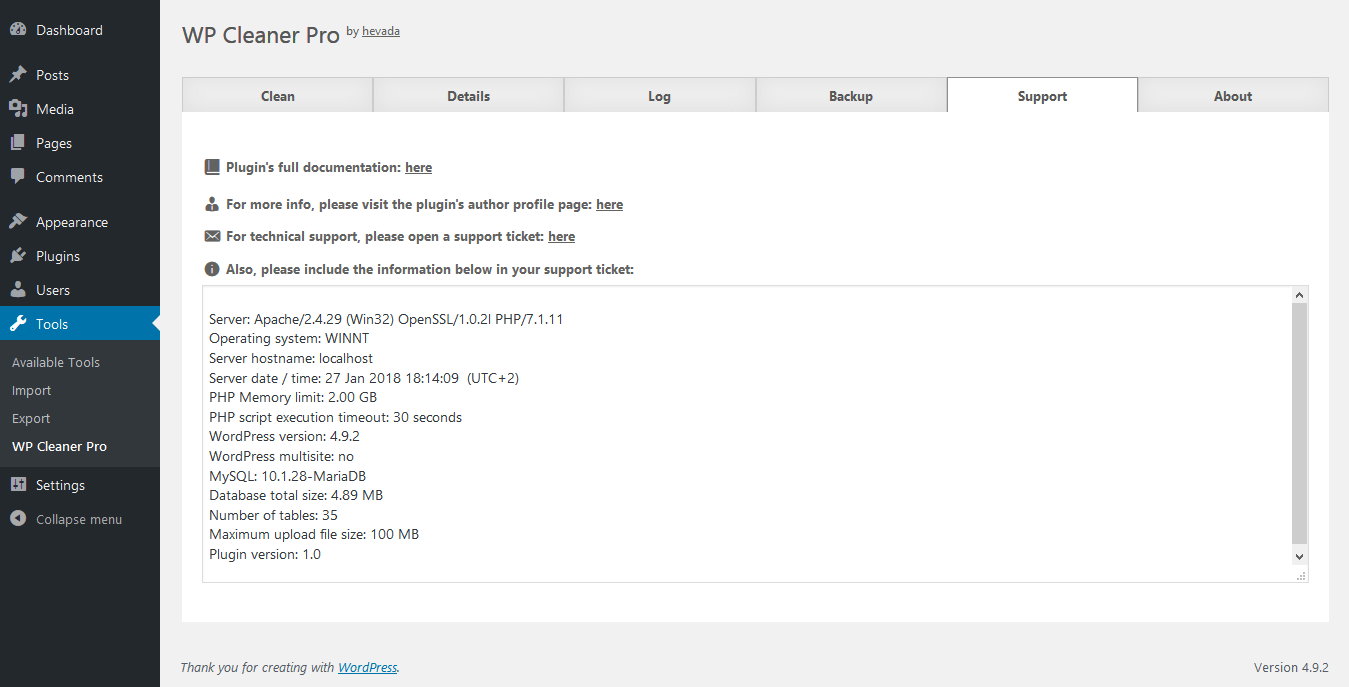Click the support ticket envelope icon
This screenshot has height=687, width=1349.
212,235
